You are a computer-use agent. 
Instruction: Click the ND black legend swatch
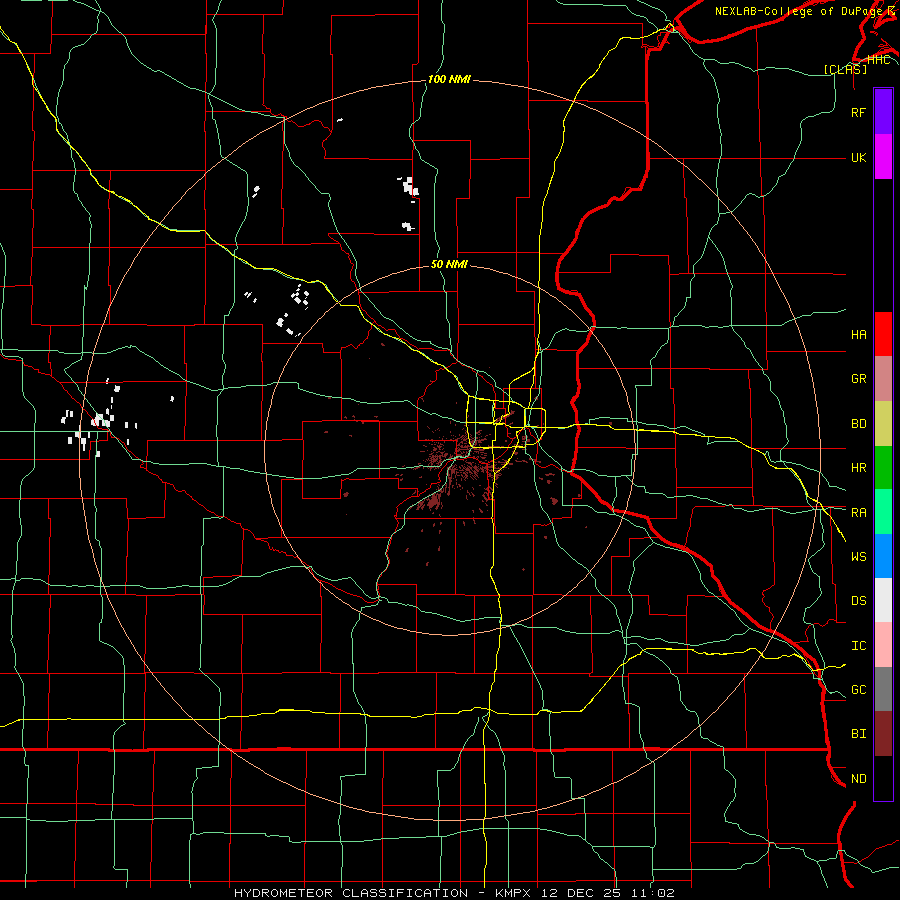[x=883, y=778]
